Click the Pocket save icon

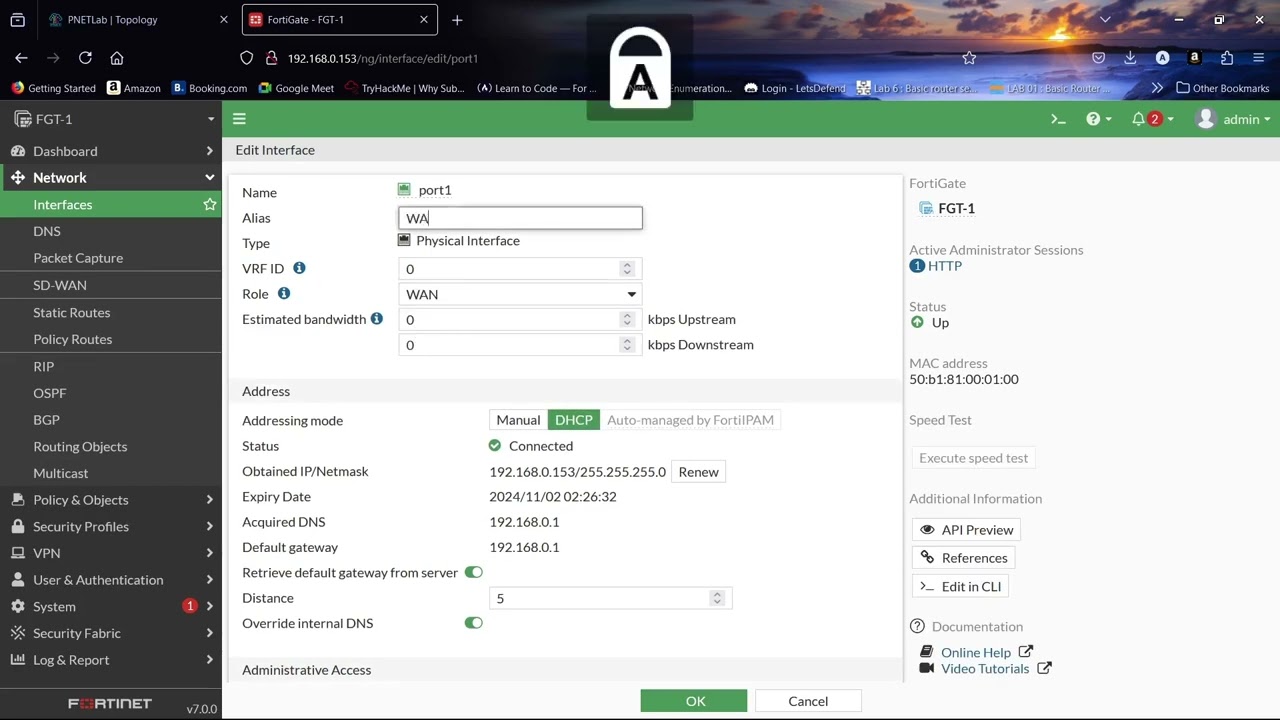coord(1098,58)
